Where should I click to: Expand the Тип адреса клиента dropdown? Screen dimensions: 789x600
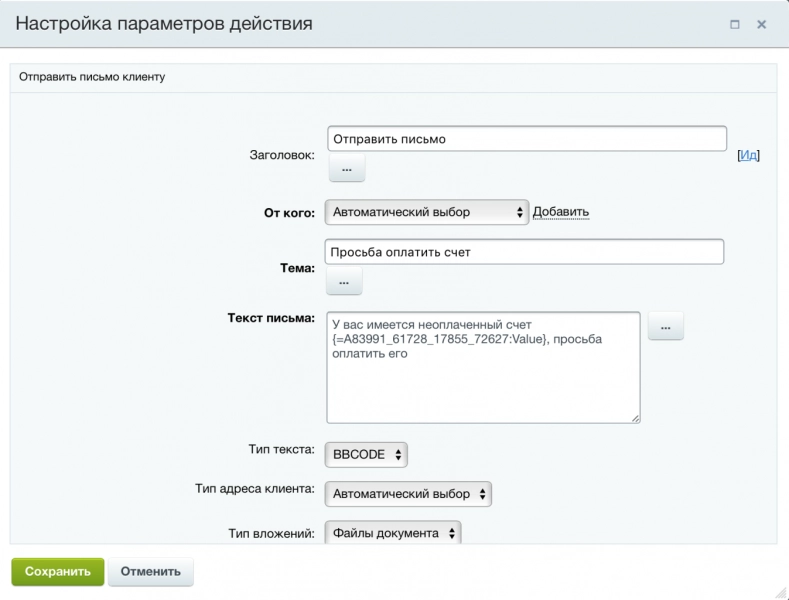point(408,493)
